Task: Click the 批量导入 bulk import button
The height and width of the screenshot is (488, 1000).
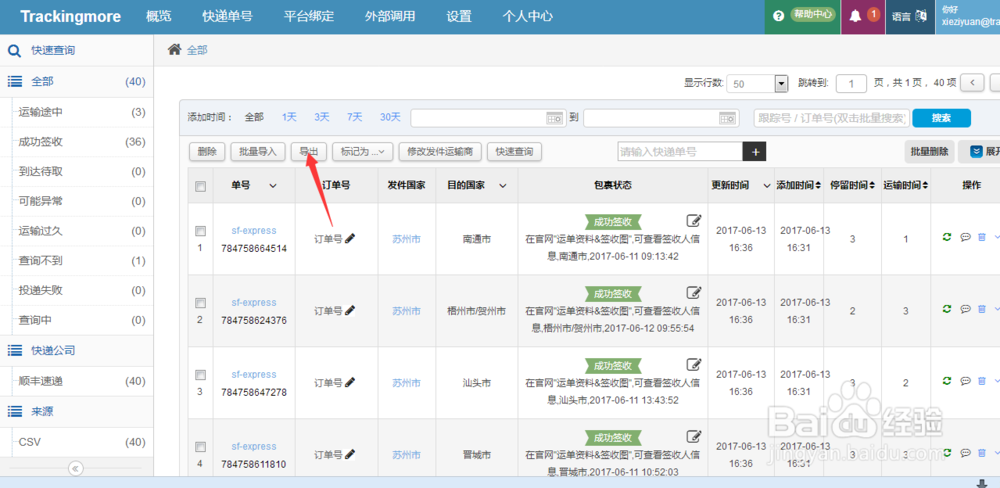Action: point(258,152)
